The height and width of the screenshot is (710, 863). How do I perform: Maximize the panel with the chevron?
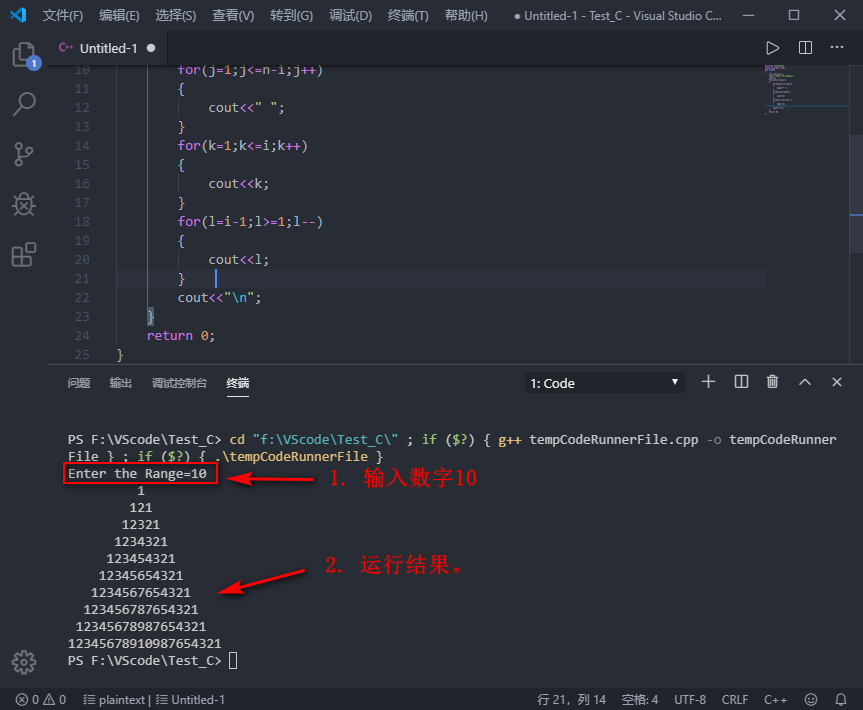tap(804, 382)
